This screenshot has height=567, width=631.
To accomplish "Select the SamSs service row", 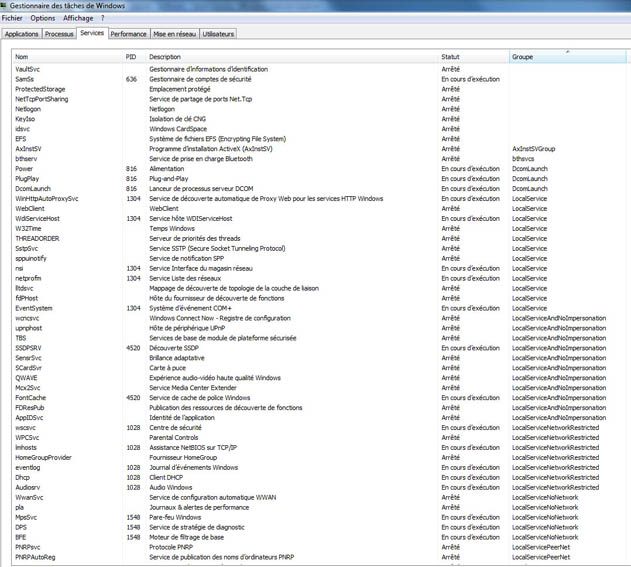I will (x=320, y=79).
